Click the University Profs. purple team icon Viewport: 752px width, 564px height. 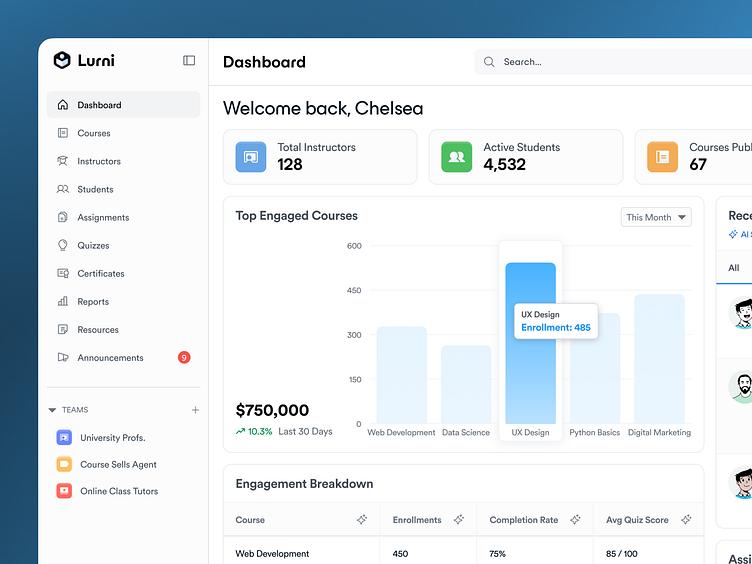[x=64, y=437]
